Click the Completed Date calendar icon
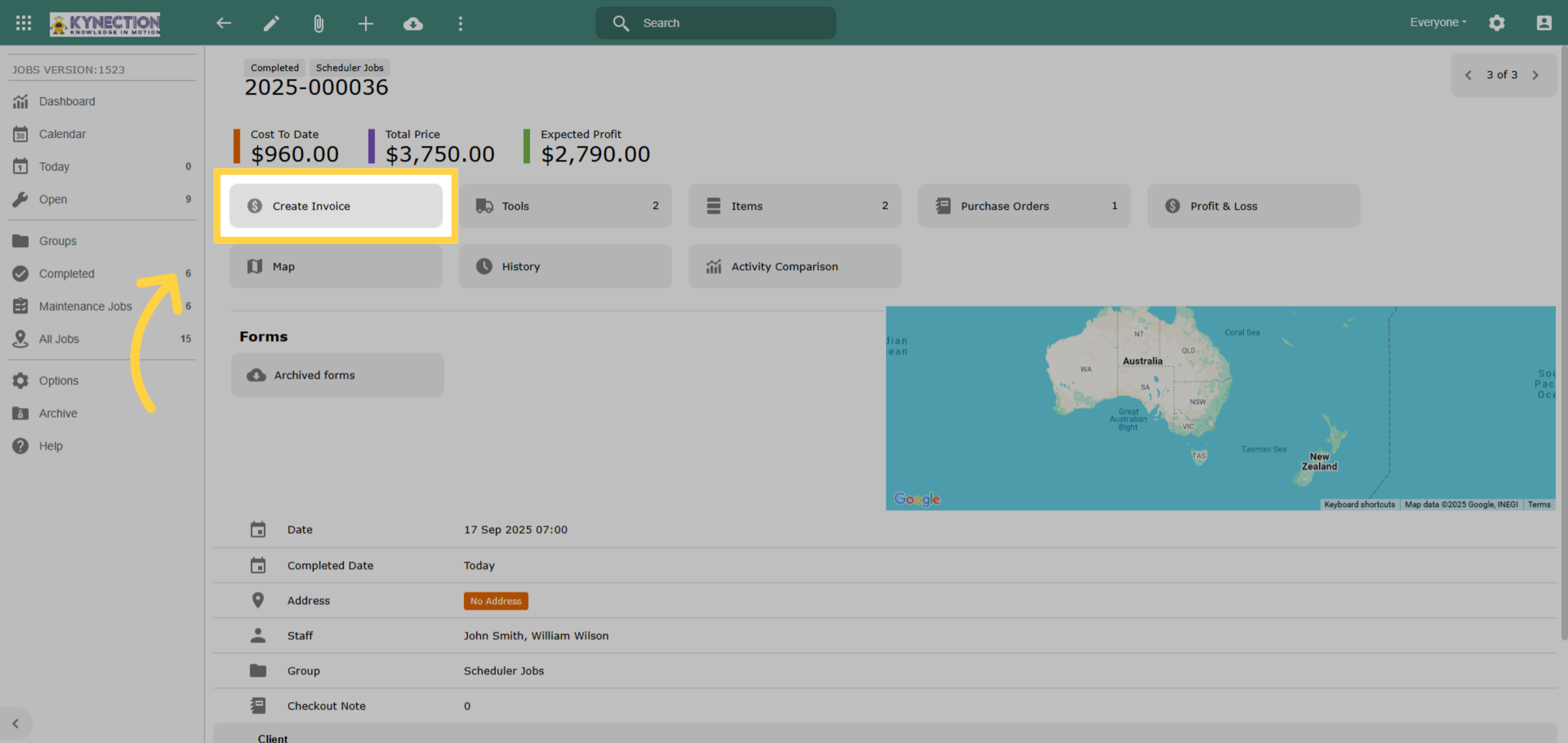This screenshot has width=1568, height=743. 258,565
